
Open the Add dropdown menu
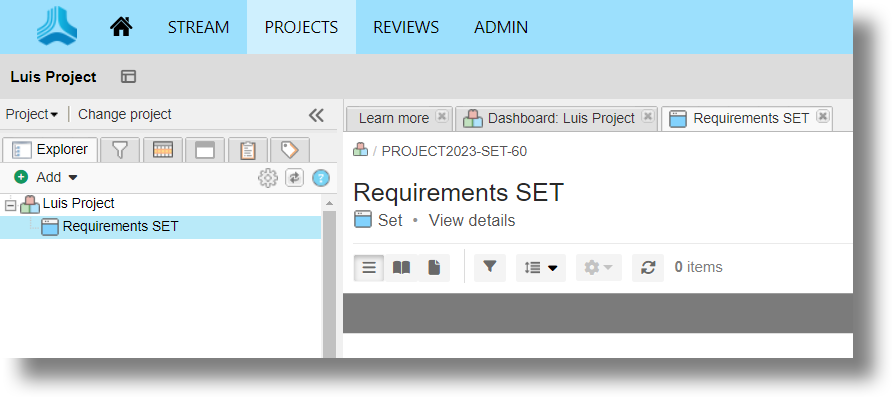[x=47, y=177]
